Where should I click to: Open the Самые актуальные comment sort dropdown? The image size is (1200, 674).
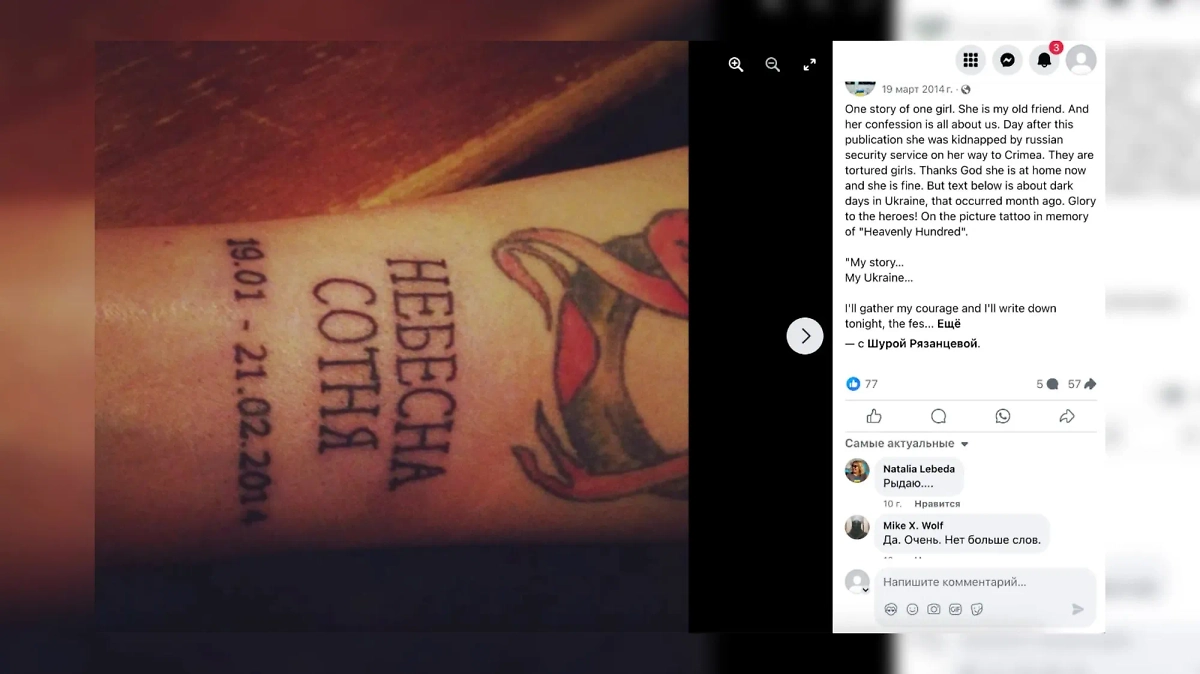click(907, 444)
